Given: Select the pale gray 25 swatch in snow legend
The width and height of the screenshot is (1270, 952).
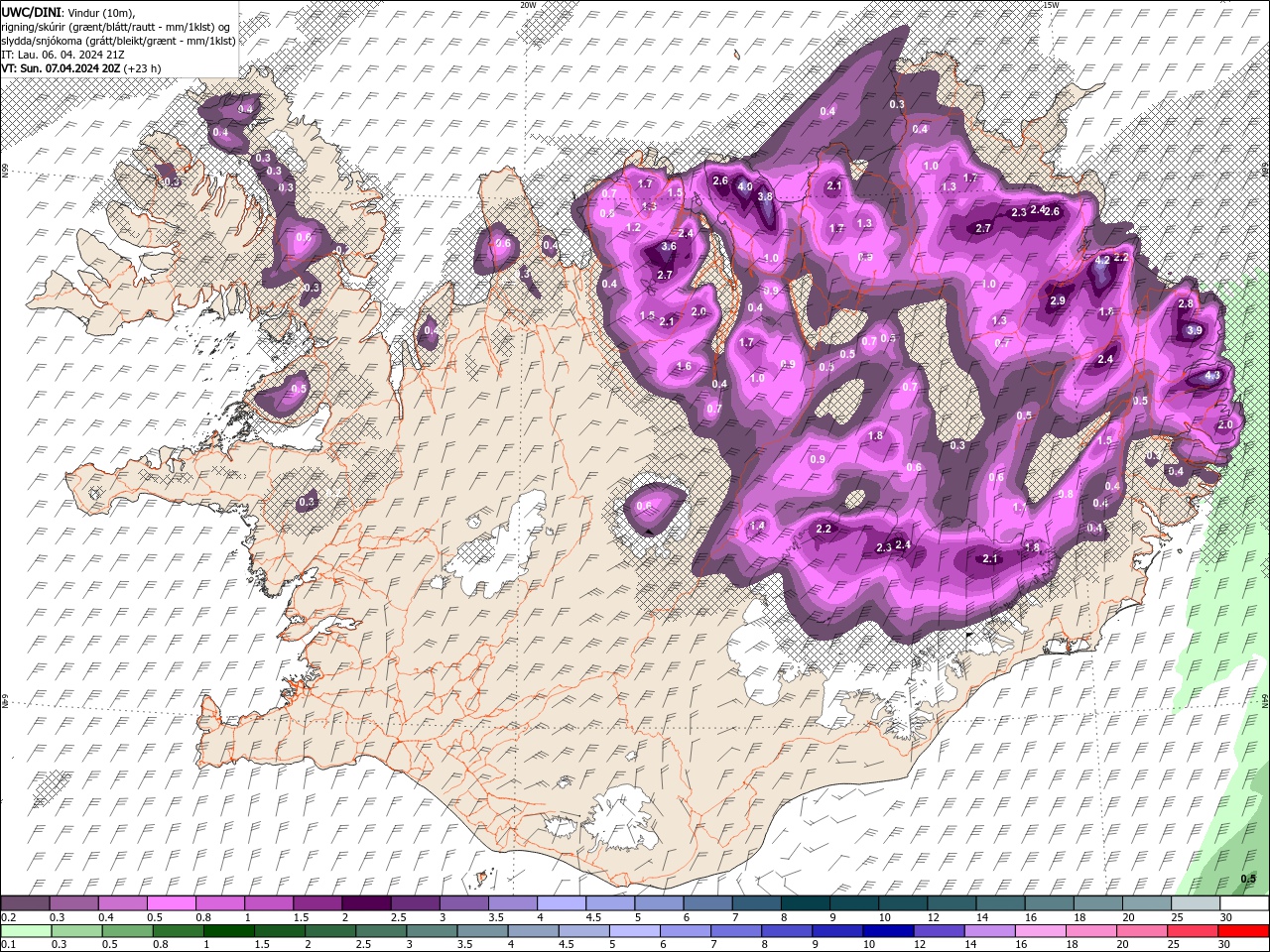Looking at the screenshot, I should click(1196, 903).
